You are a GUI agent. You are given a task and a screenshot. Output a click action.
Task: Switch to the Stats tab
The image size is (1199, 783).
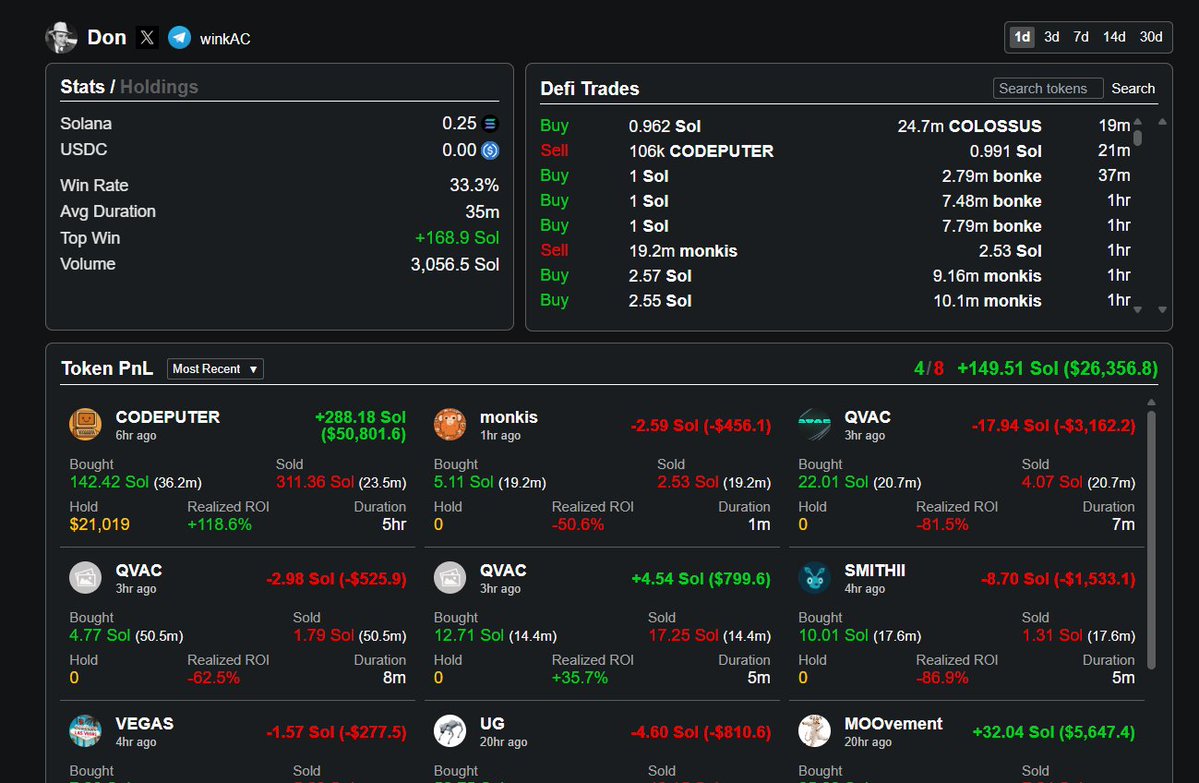coord(83,87)
